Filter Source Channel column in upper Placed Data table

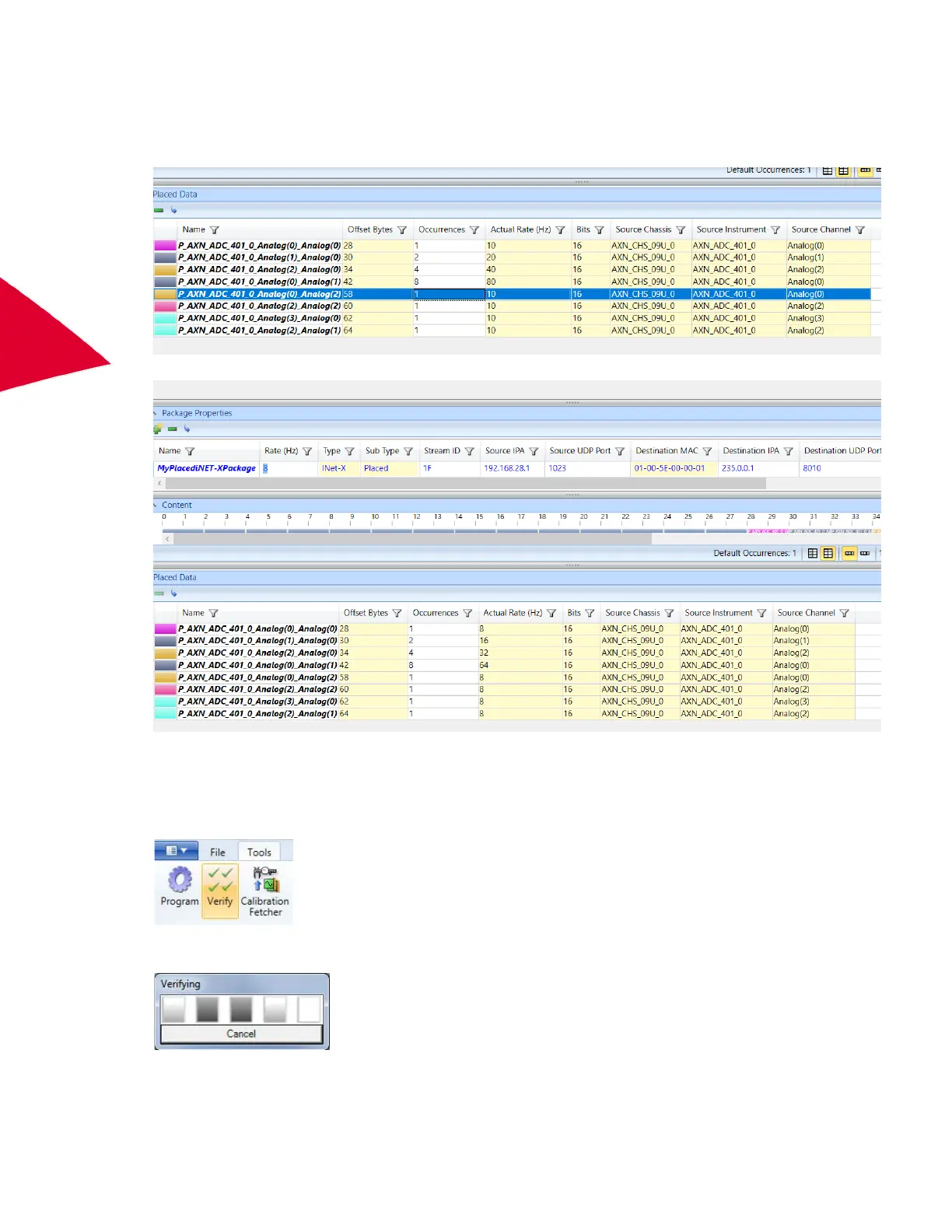860,230
